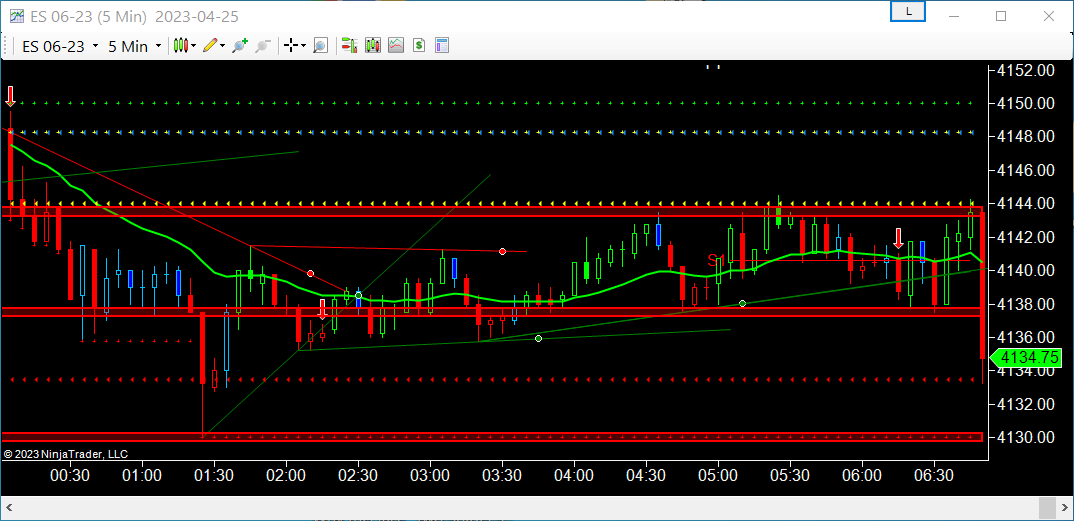Viewport: 1074px width, 521px height.
Task: Click the green anchor dot near 05:10
Action: 742,303
